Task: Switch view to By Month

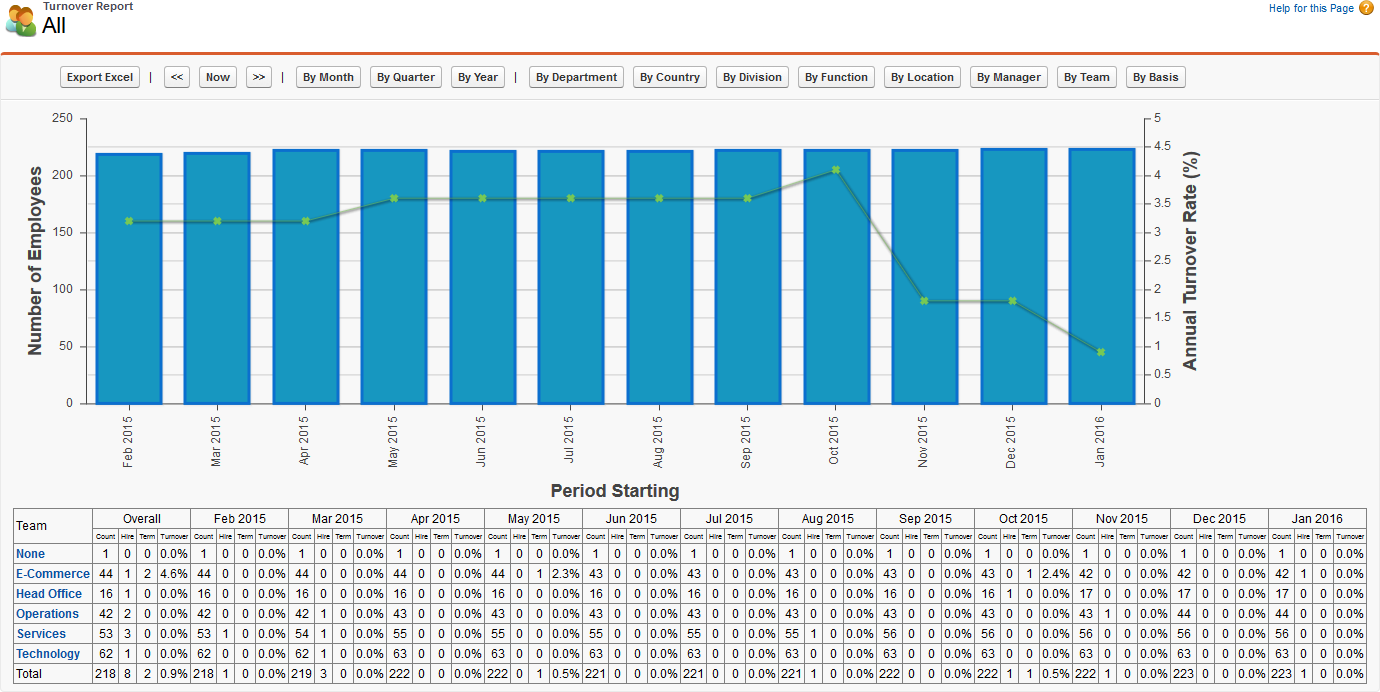Action: 328,77
